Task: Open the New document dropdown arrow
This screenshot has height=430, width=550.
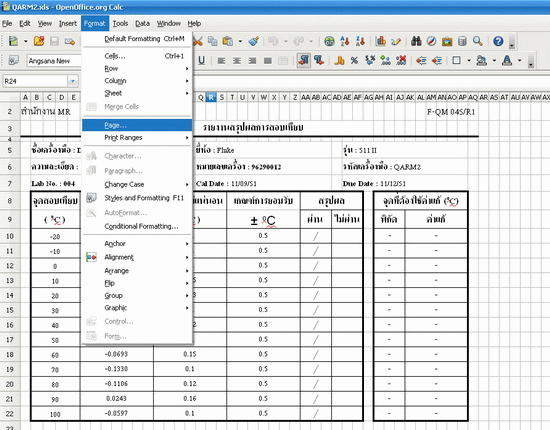Action: tap(26, 41)
